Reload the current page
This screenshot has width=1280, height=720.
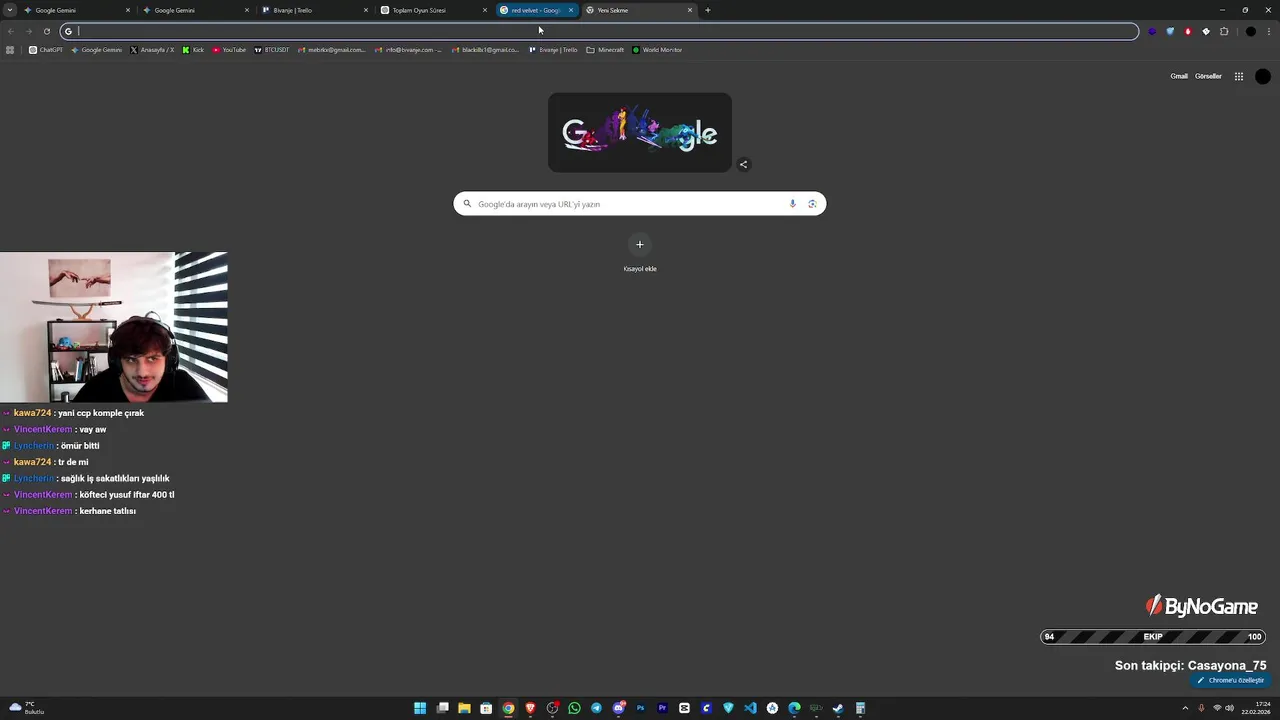[x=47, y=31]
